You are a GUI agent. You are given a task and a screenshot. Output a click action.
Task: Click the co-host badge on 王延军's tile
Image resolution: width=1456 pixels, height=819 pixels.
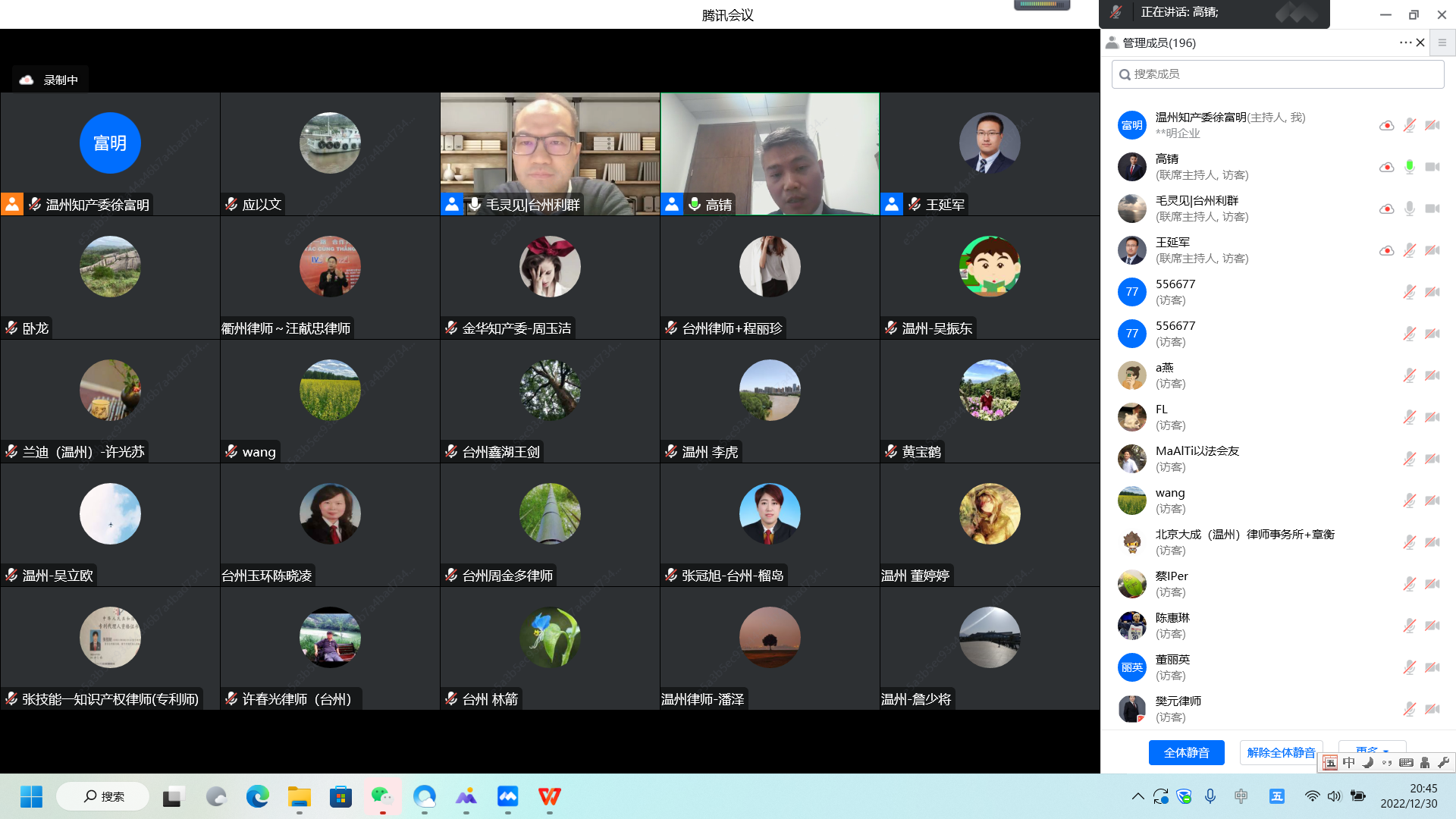892,204
